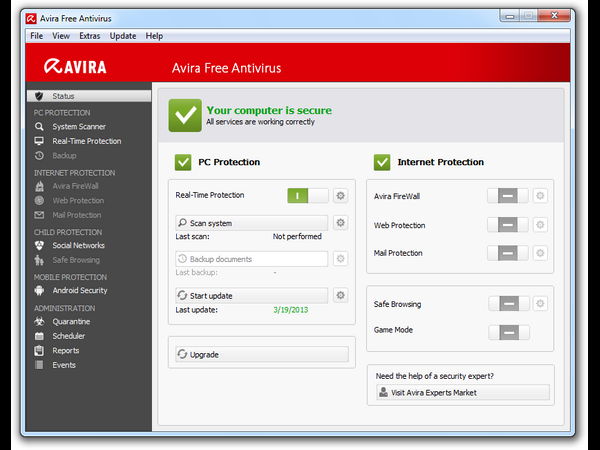Toggle the Web Protection switch
This screenshot has height=450, width=600.
click(507, 225)
